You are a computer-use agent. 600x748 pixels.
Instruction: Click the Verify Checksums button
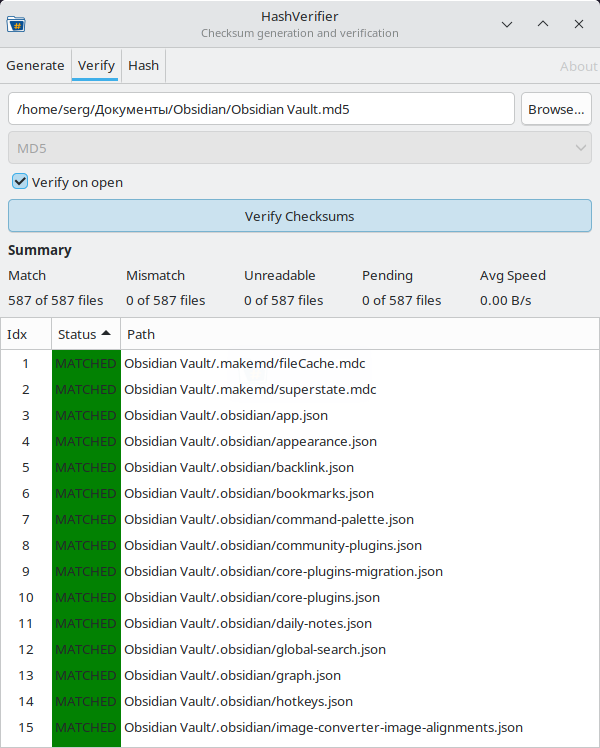[x=300, y=216]
